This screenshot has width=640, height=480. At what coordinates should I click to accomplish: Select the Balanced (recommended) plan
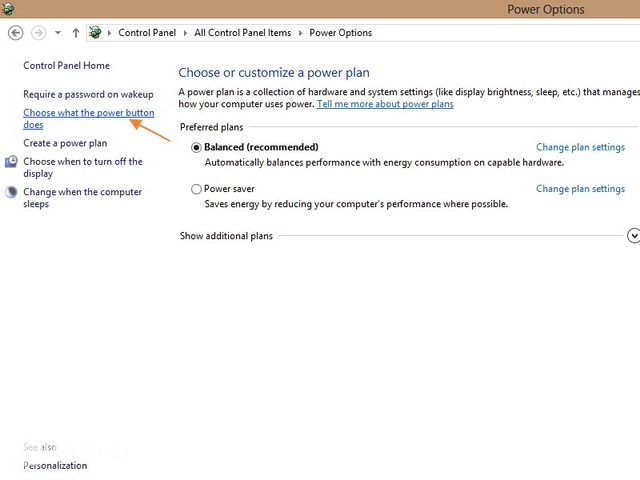[196, 147]
